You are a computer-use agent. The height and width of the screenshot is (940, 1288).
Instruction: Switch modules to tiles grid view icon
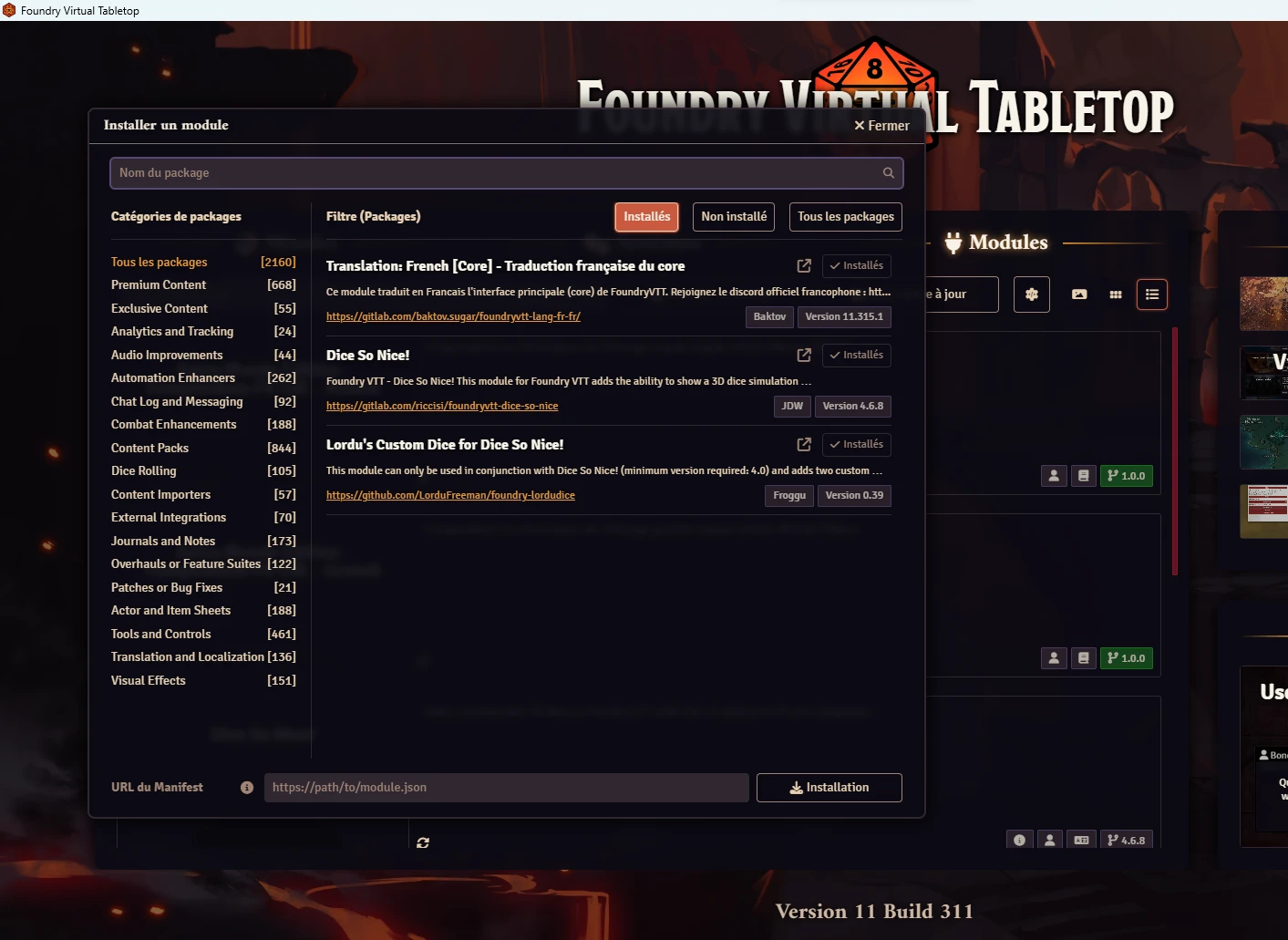click(x=1116, y=294)
